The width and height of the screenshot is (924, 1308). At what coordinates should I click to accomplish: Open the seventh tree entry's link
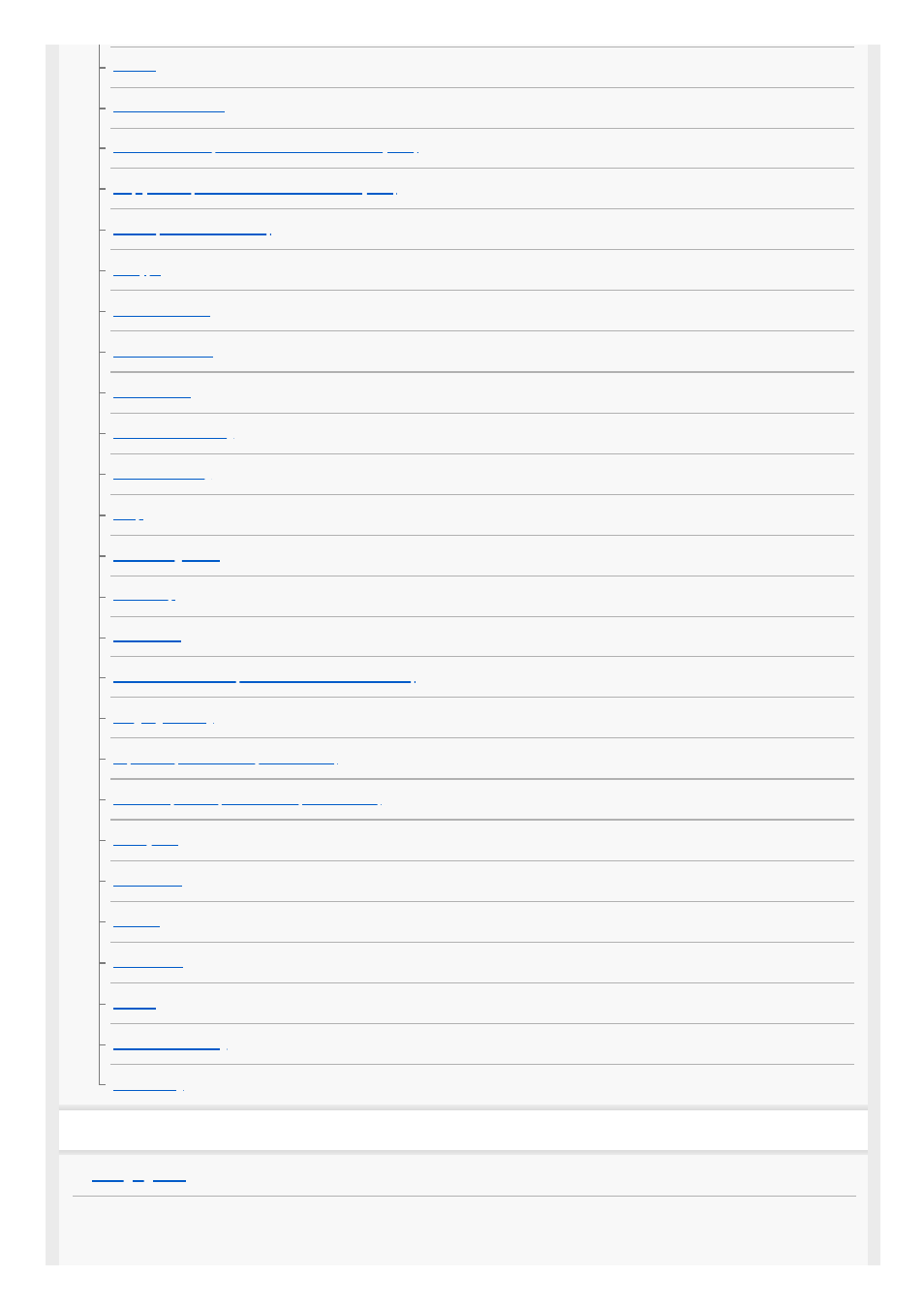coord(161,314)
